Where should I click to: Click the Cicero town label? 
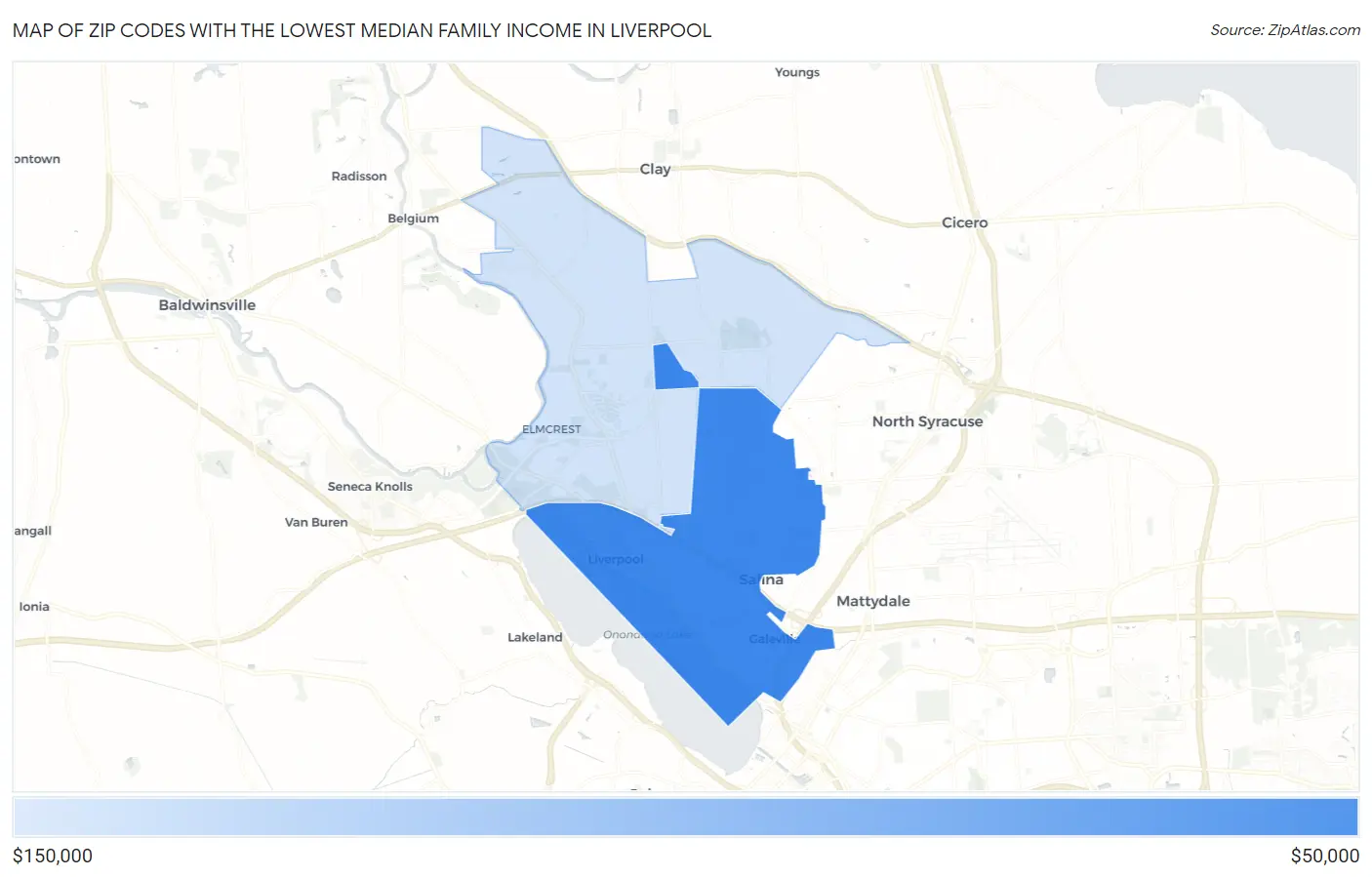coord(964,222)
